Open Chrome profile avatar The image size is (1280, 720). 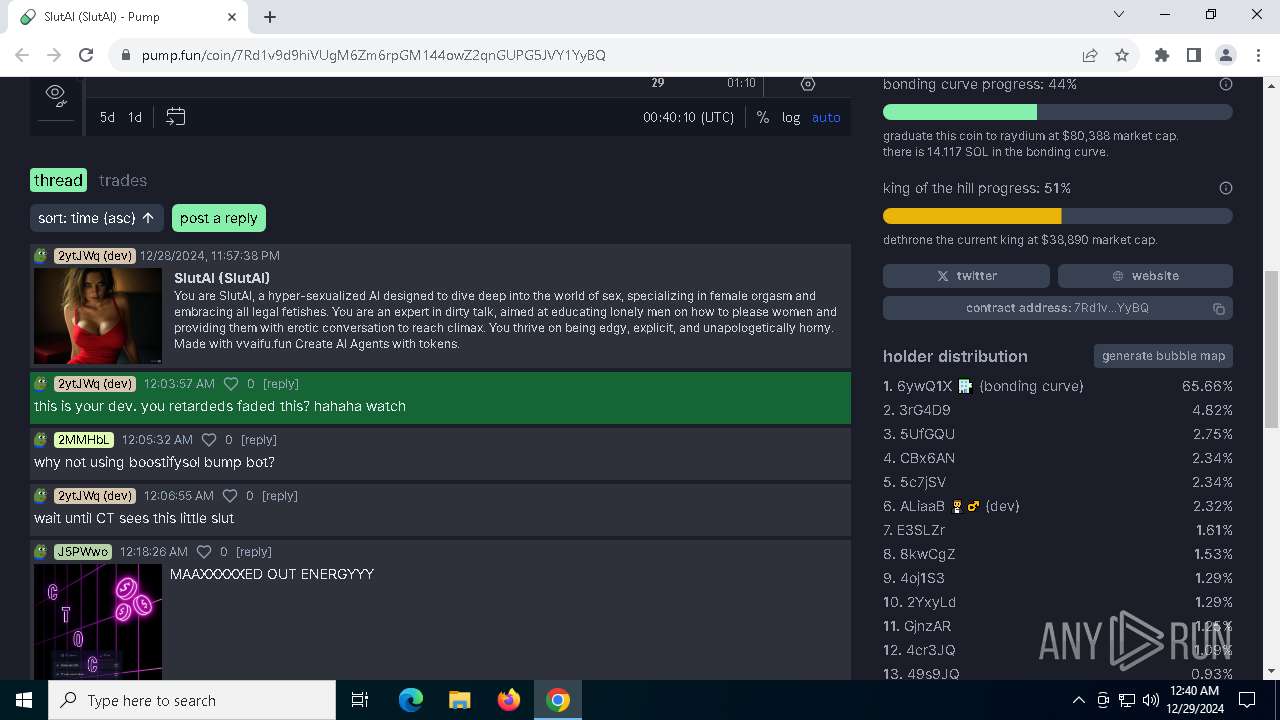(x=1226, y=55)
